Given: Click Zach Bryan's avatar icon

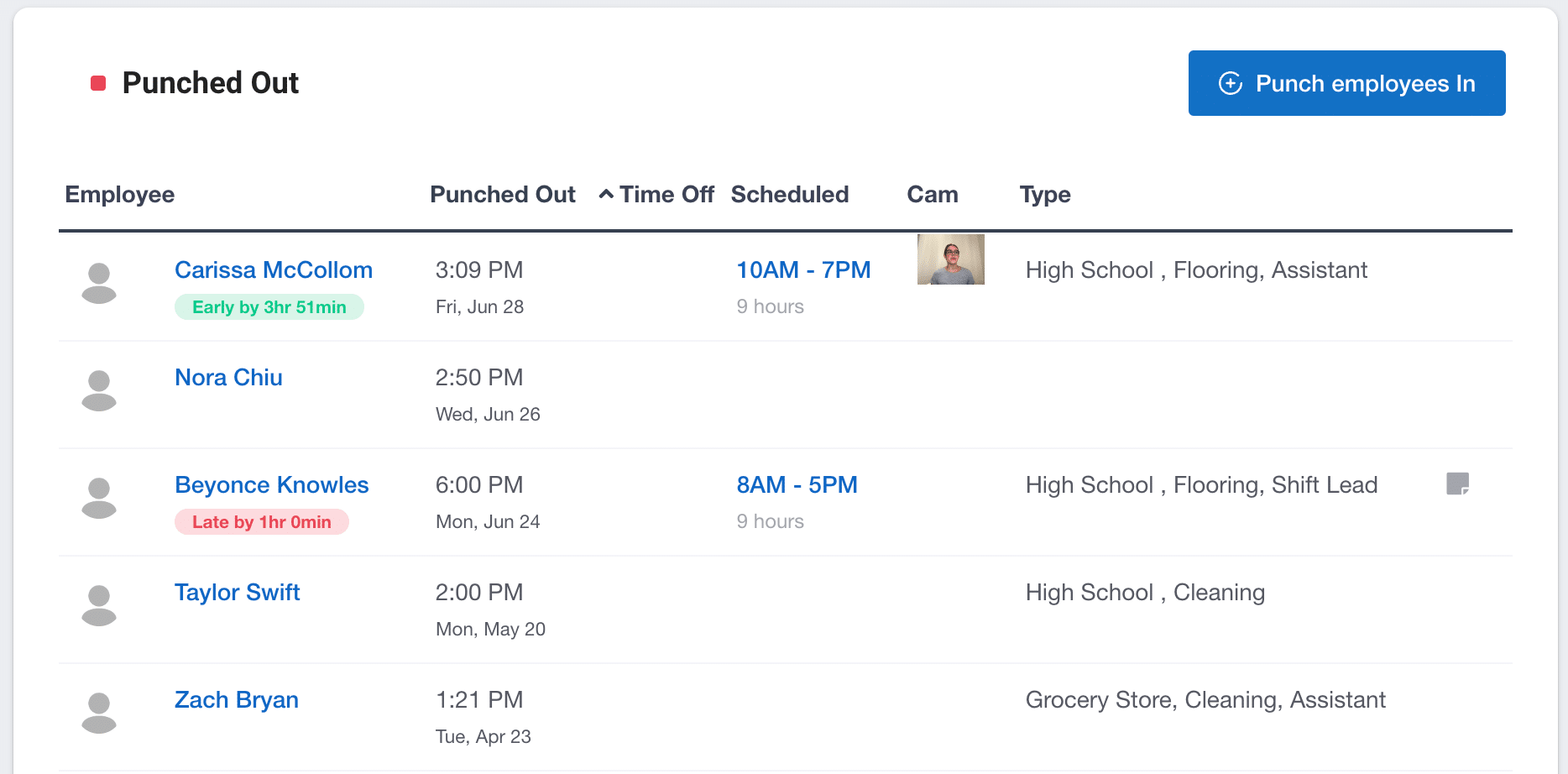Looking at the screenshot, I should tap(99, 713).
